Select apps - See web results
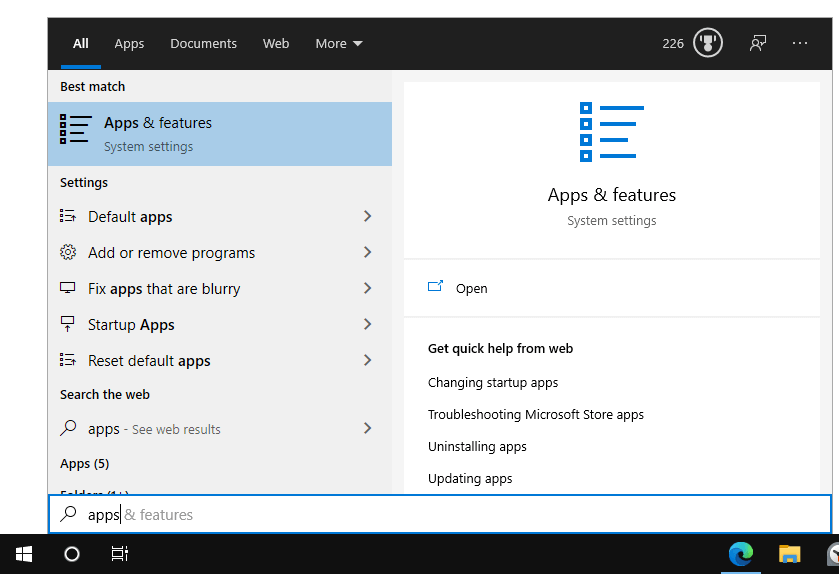 pyautogui.click(x=220, y=428)
